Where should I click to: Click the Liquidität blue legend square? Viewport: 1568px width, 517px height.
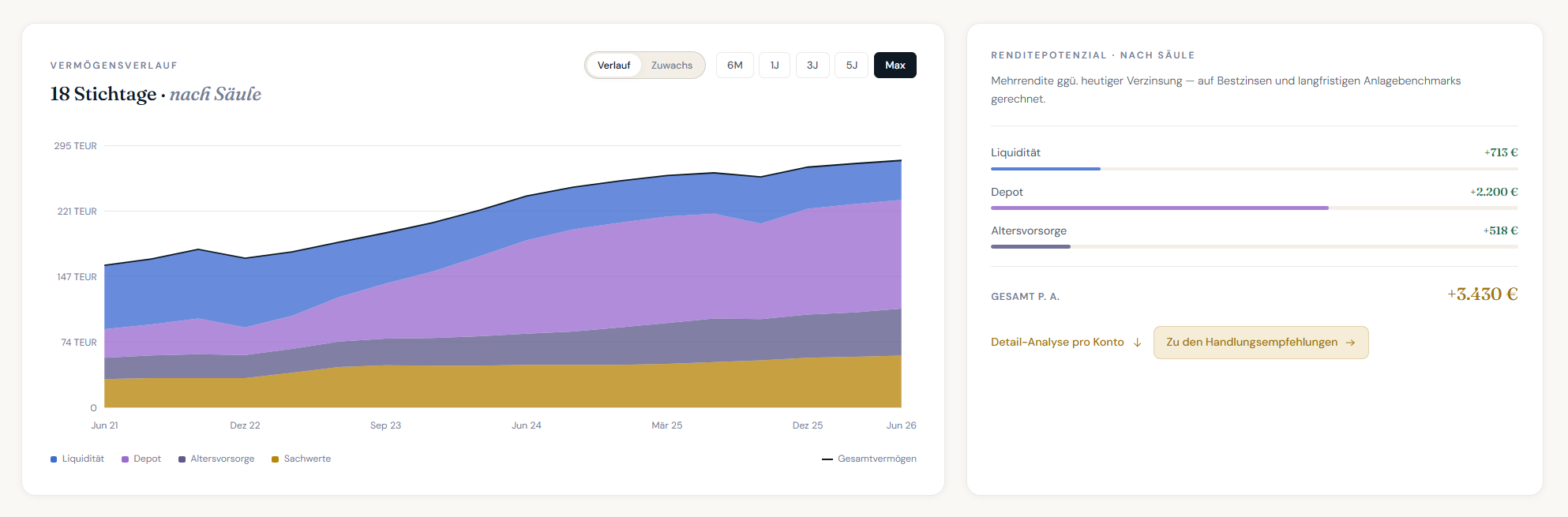[x=54, y=459]
